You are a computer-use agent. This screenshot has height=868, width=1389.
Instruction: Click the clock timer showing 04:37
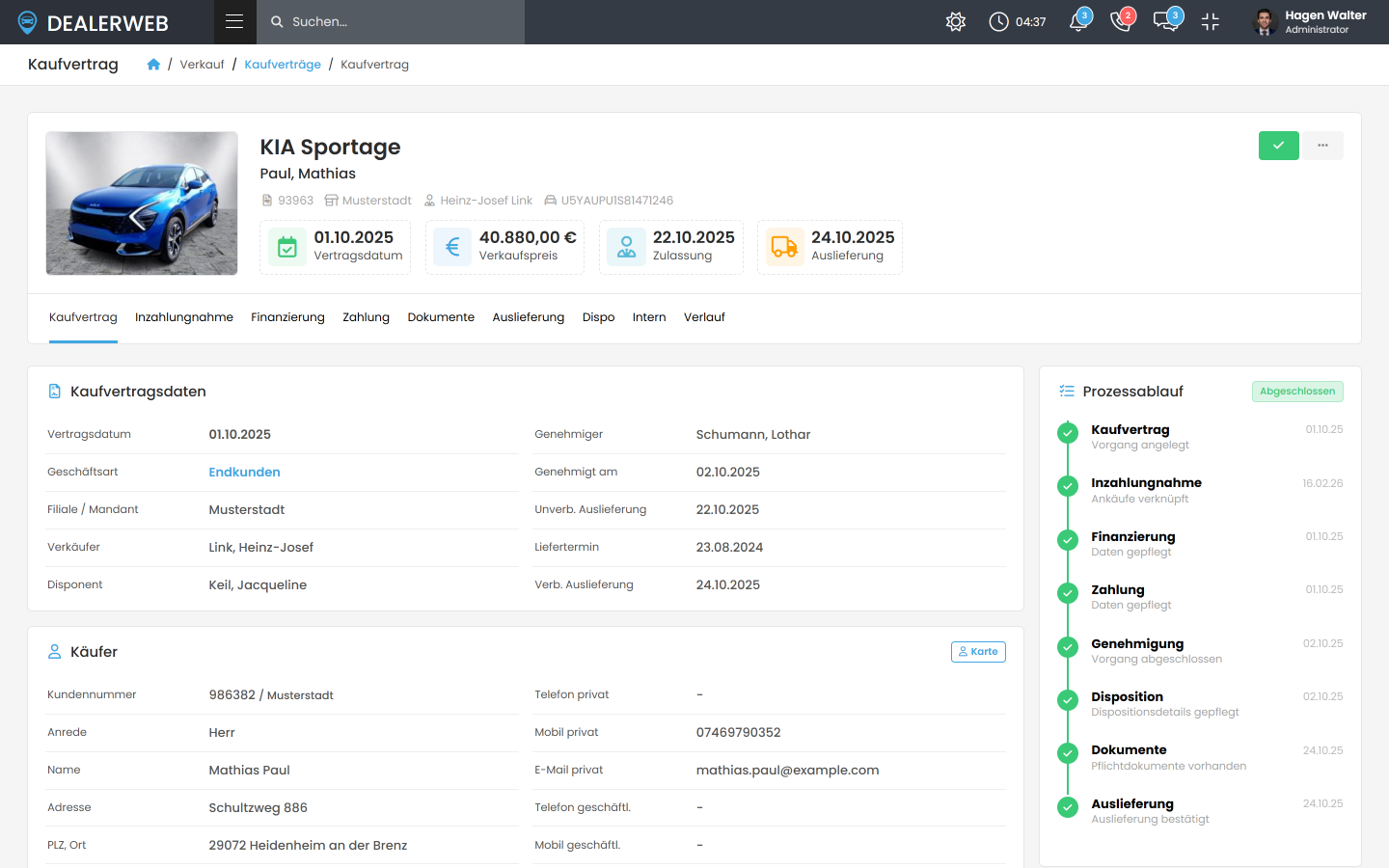[x=1018, y=21]
